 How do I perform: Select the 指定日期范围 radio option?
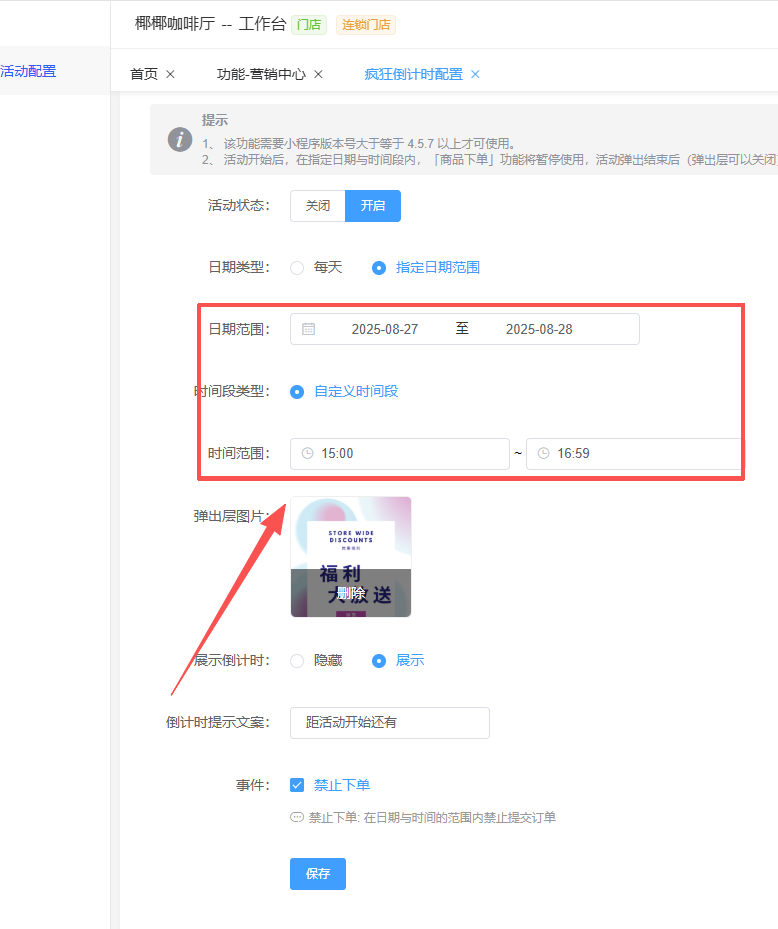379,268
